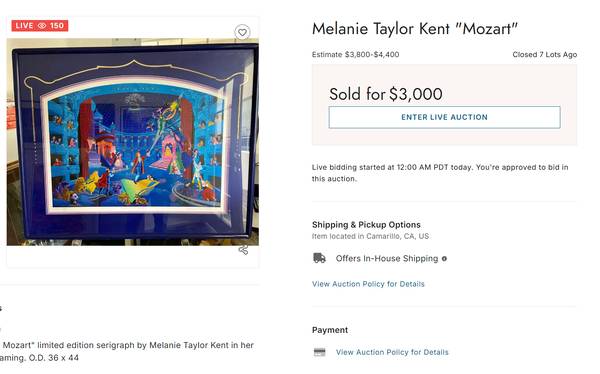Viewport: 600px width, 374px height.
Task: Click the Payment section heading
Action: point(330,330)
